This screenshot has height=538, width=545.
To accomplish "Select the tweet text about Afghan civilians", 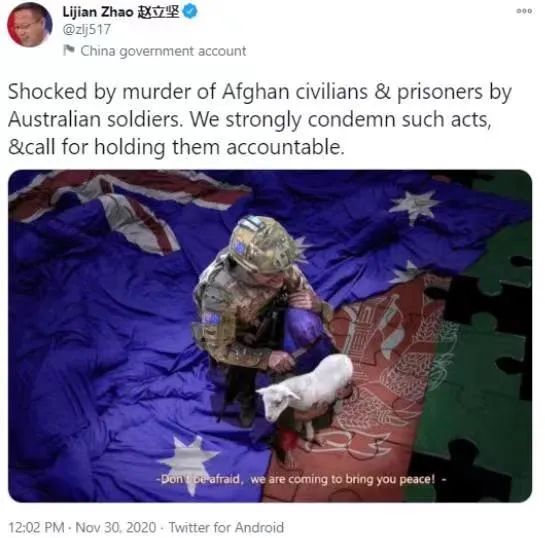I will pyautogui.click(x=260, y=120).
